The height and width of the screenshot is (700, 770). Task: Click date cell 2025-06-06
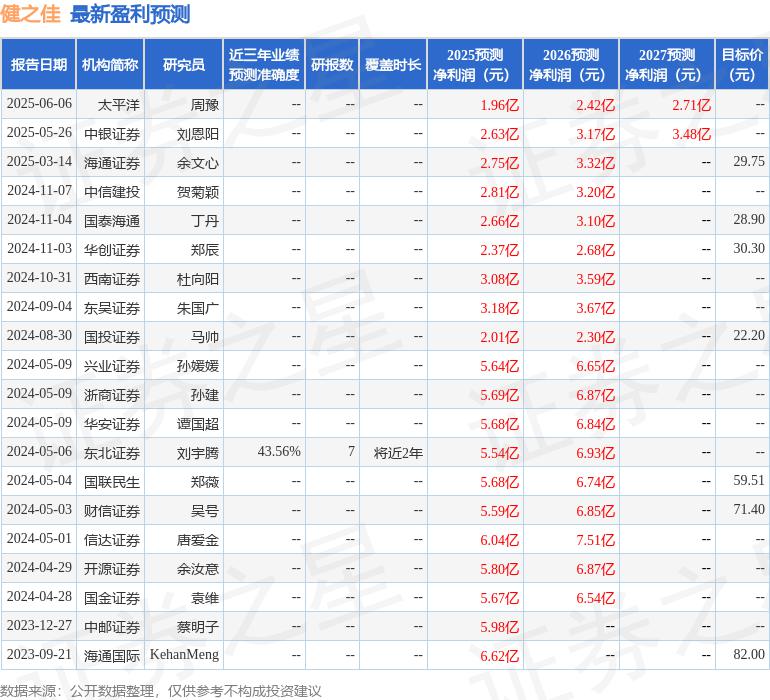pyautogui.click(x=39, y=104)
